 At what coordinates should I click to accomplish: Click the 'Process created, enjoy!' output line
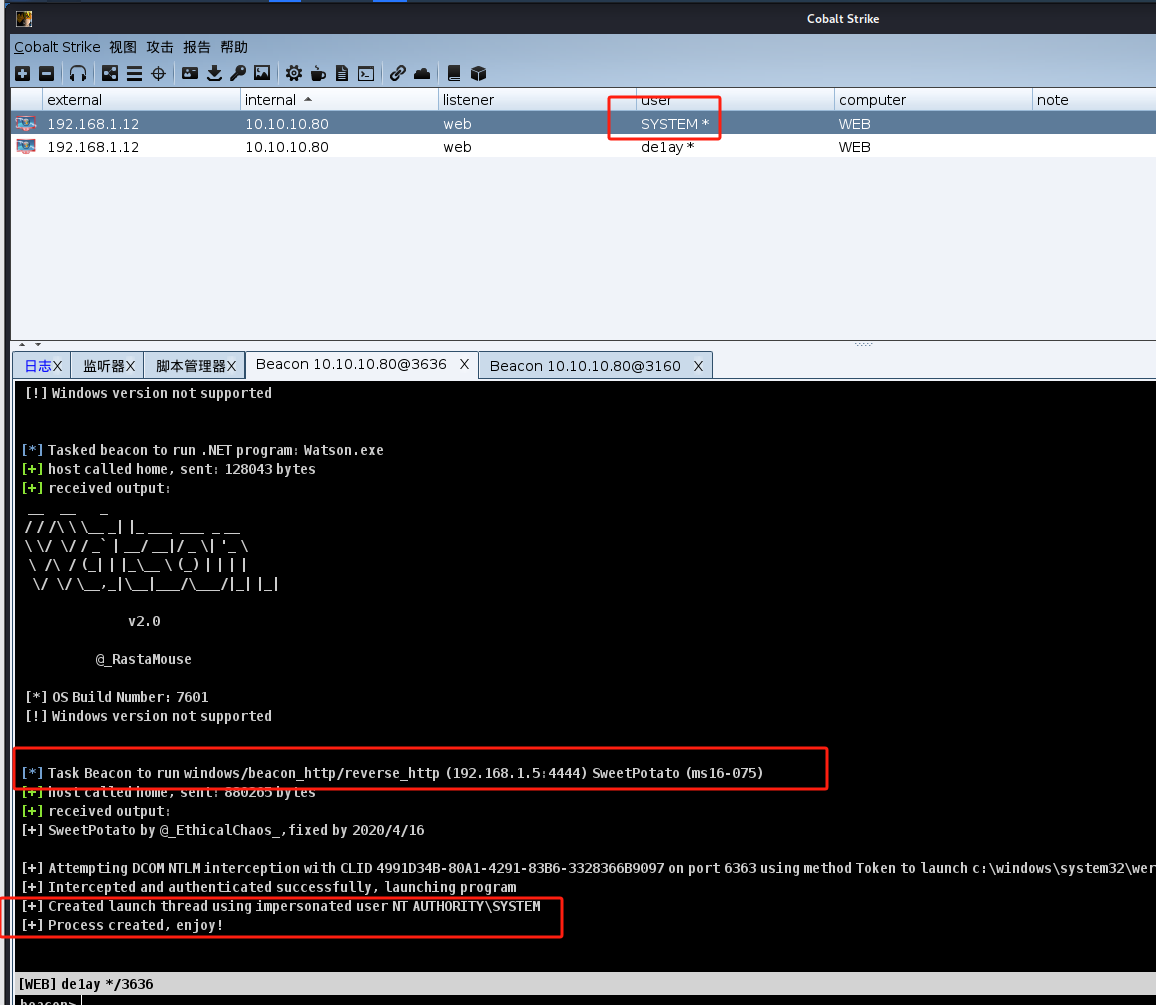[x=122, y=925]
